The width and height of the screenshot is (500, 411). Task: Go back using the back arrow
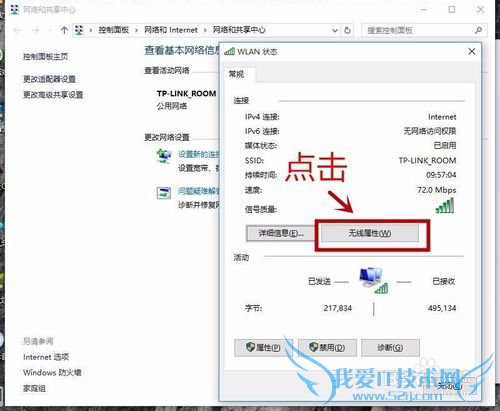(17, 30)
